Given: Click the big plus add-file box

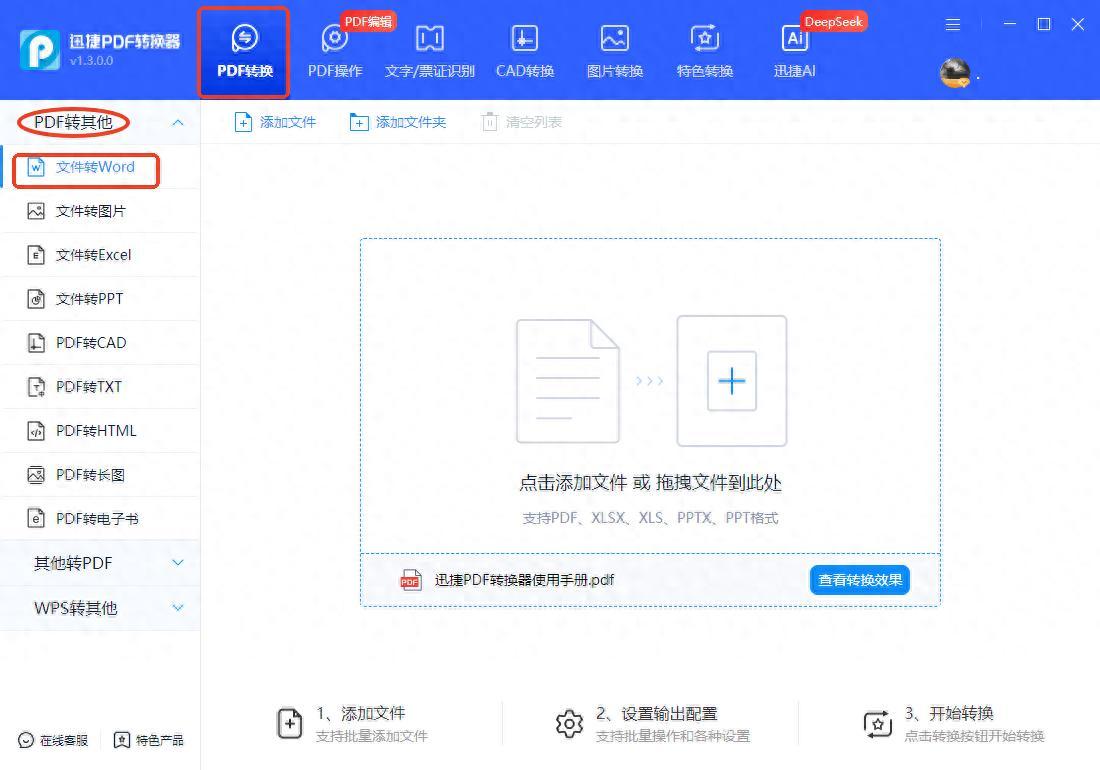Looking at the screenshot, I should [731, 381].
